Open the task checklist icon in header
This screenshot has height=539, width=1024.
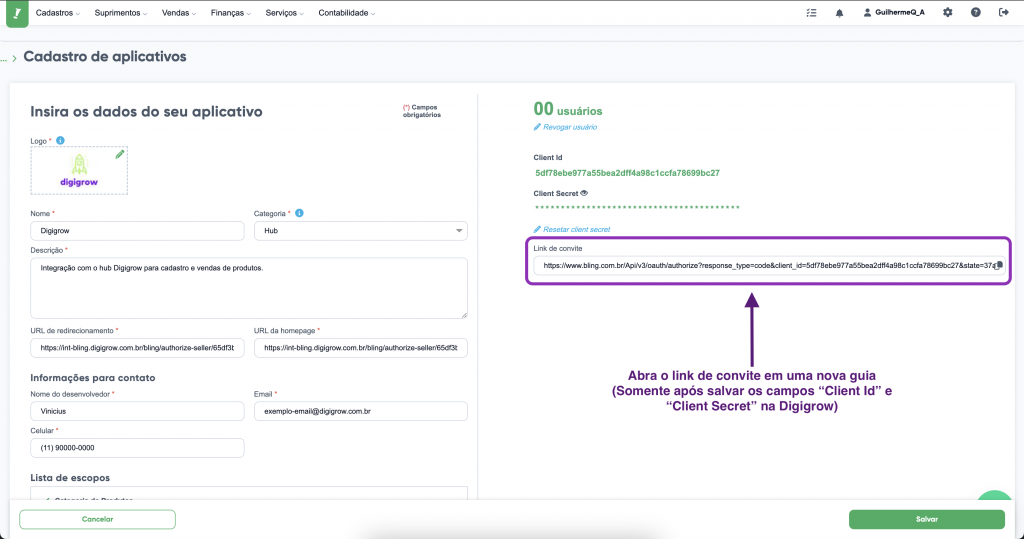tap(811, 13)
